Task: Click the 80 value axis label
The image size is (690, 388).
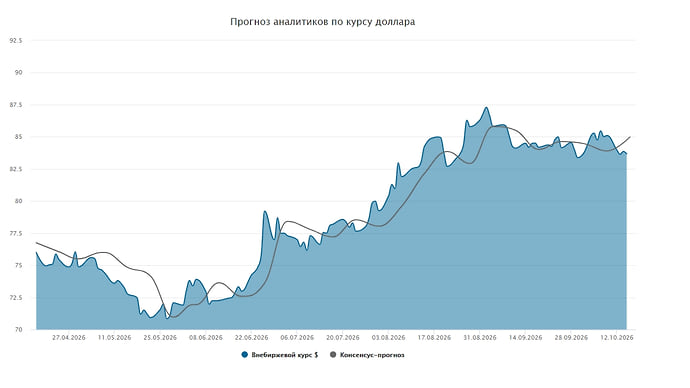Action: [x=18, y=201]
